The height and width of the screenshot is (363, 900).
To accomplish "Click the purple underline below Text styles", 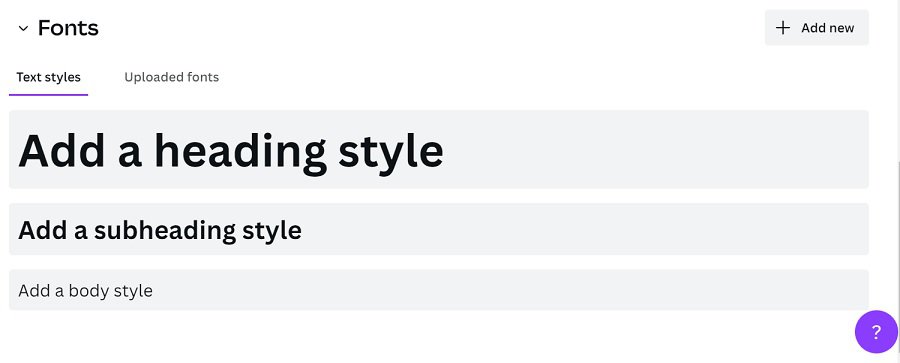I will coord(48,95).
